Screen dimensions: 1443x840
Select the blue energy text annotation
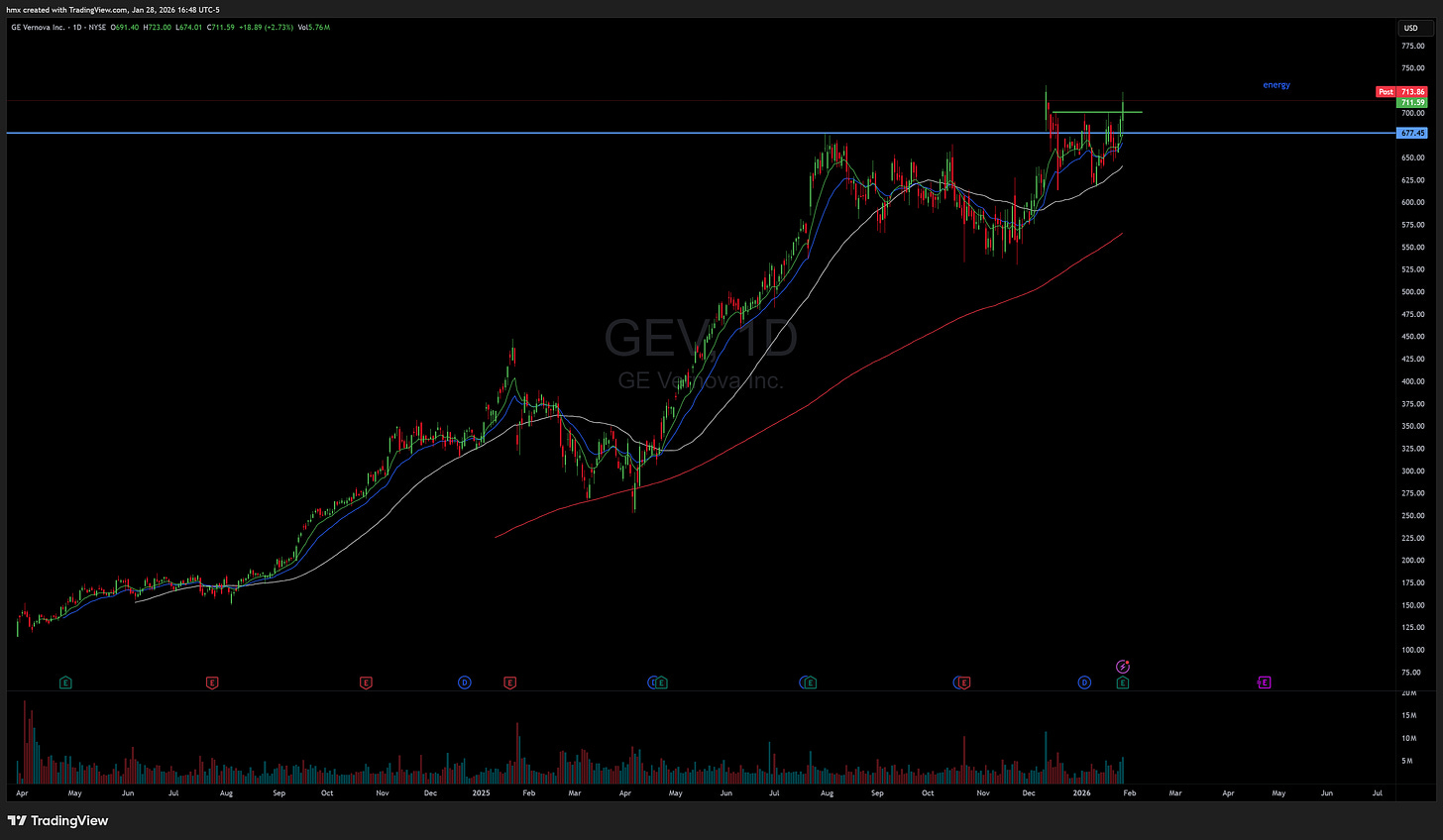1276,85
